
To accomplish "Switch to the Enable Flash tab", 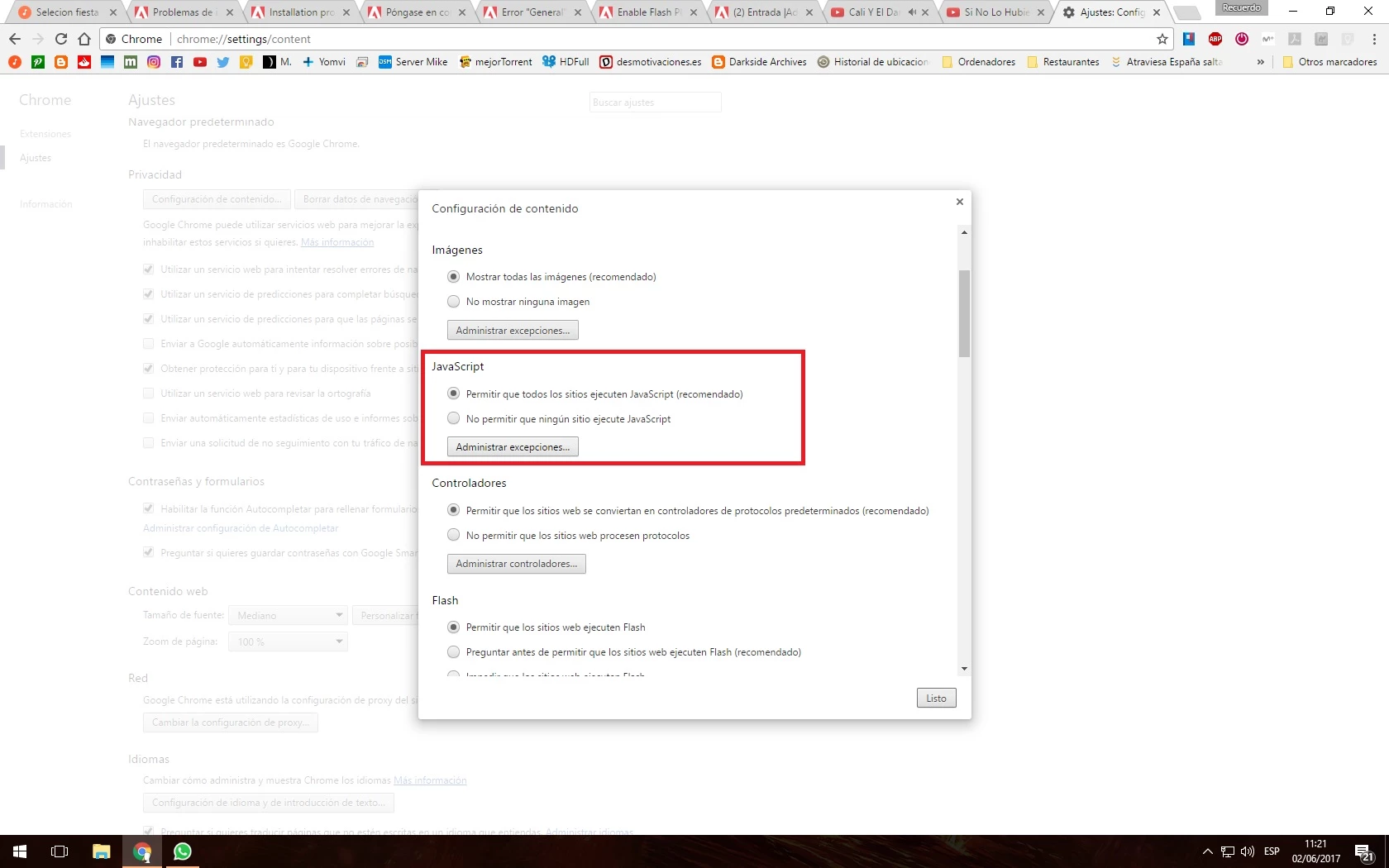I will pyautogui.click(x=648, y=12).
